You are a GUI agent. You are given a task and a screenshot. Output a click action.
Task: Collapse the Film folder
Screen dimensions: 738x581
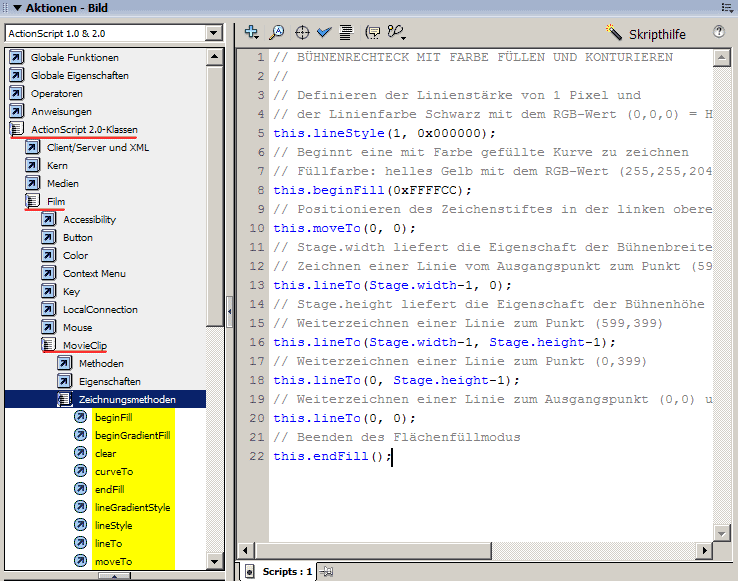pos(32,201)
